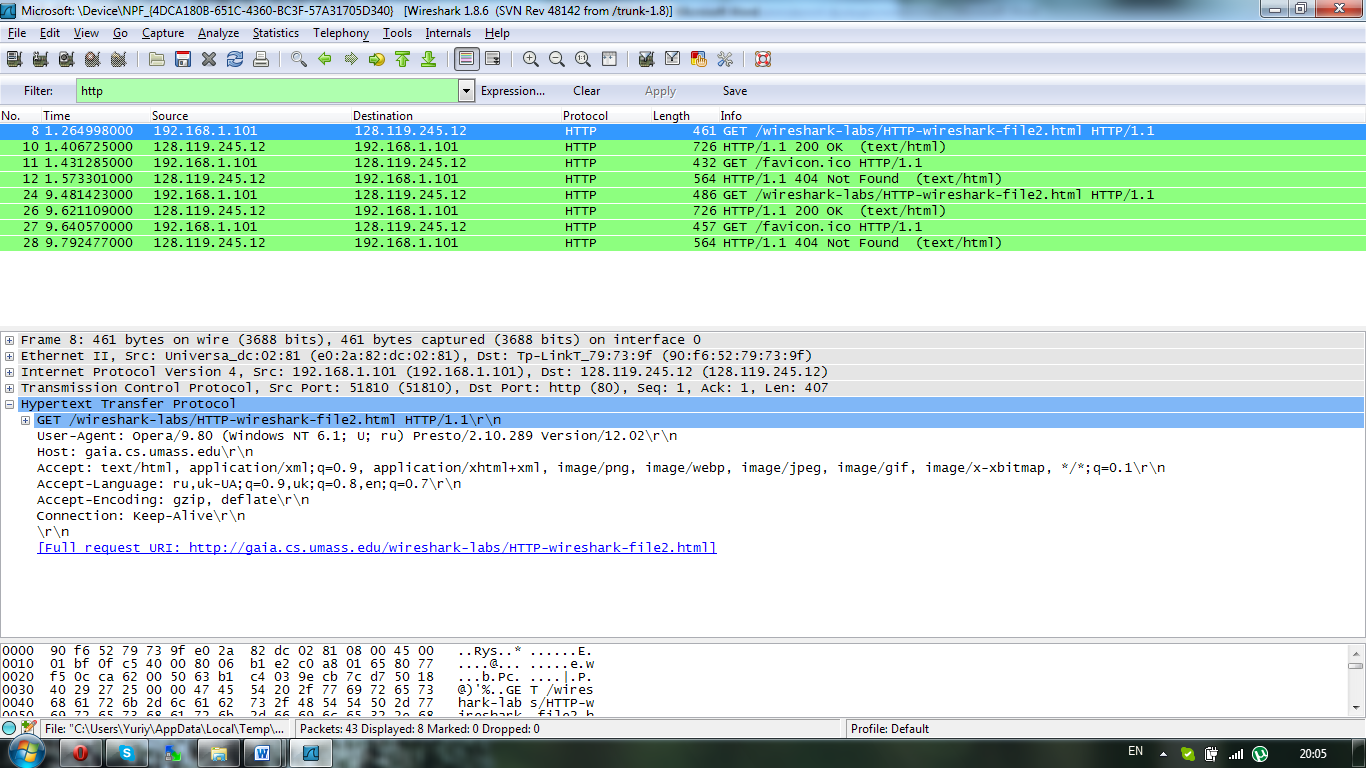This screenshot has width=1366, height=768.
Task: Open the filter history dropdown arrow
Action: (x=466, y=91)
